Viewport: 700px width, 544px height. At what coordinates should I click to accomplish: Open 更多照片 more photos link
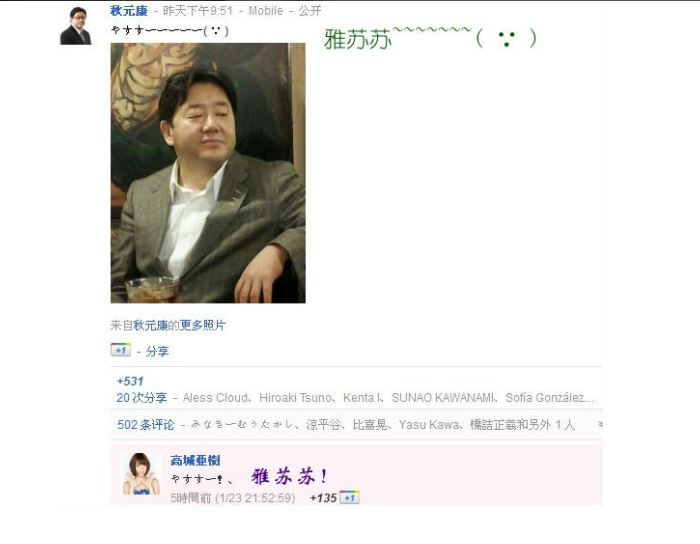203,325
